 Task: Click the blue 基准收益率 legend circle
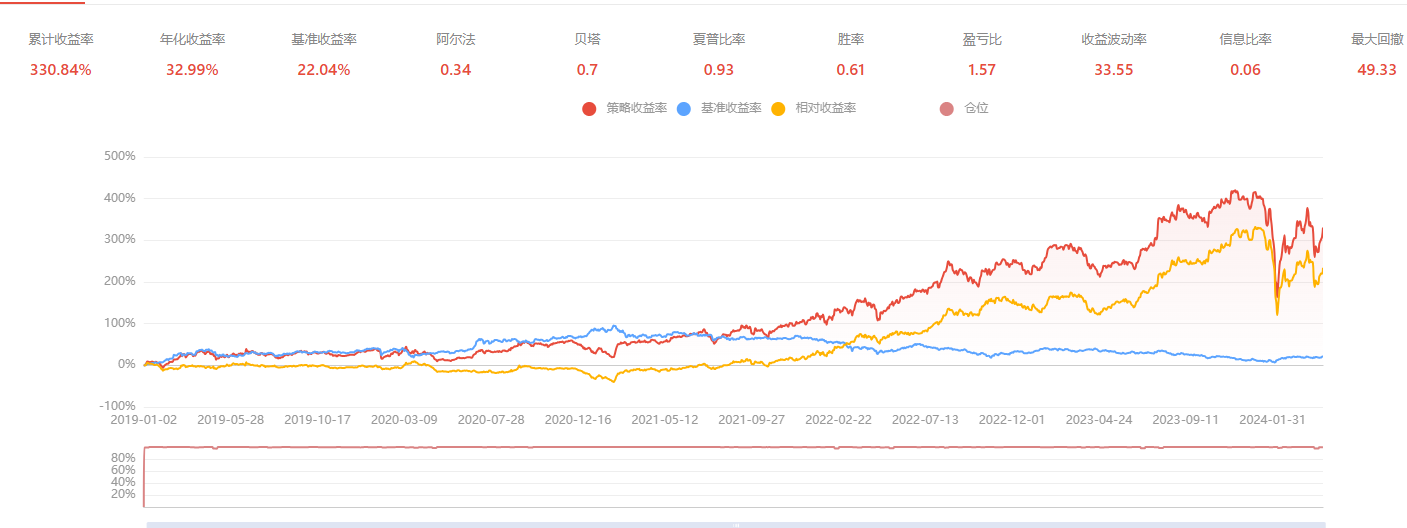click(x=684, y=108)
